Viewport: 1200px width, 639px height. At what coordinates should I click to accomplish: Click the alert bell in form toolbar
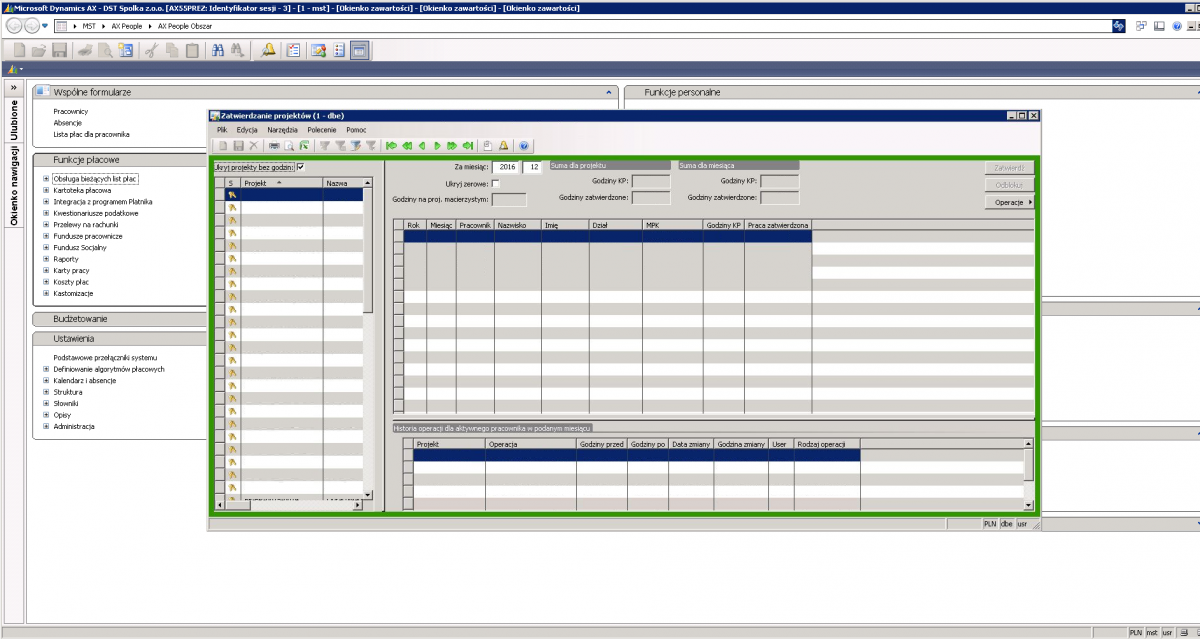coord(503,146)
